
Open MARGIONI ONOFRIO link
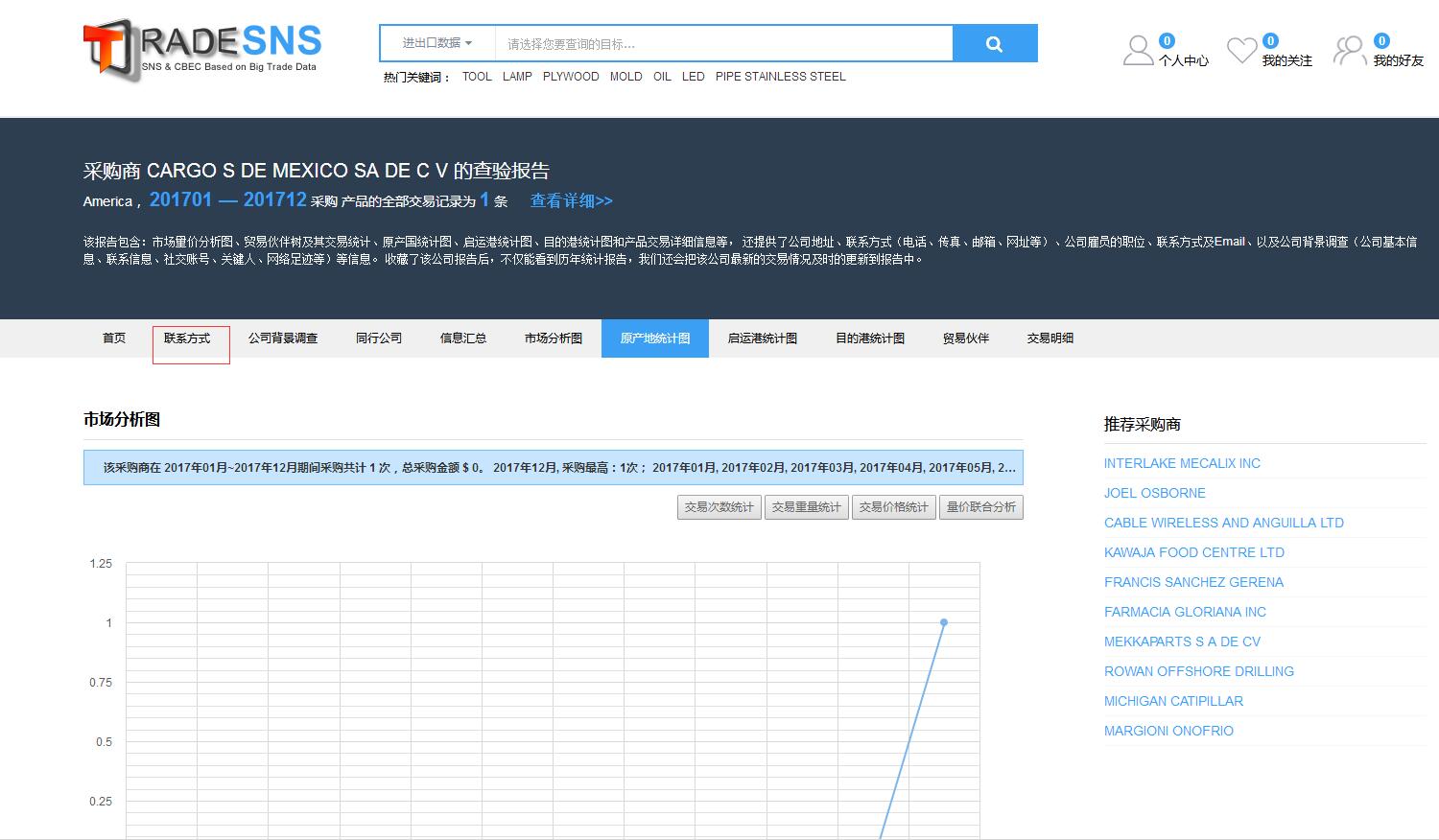tap(1168, 731)
